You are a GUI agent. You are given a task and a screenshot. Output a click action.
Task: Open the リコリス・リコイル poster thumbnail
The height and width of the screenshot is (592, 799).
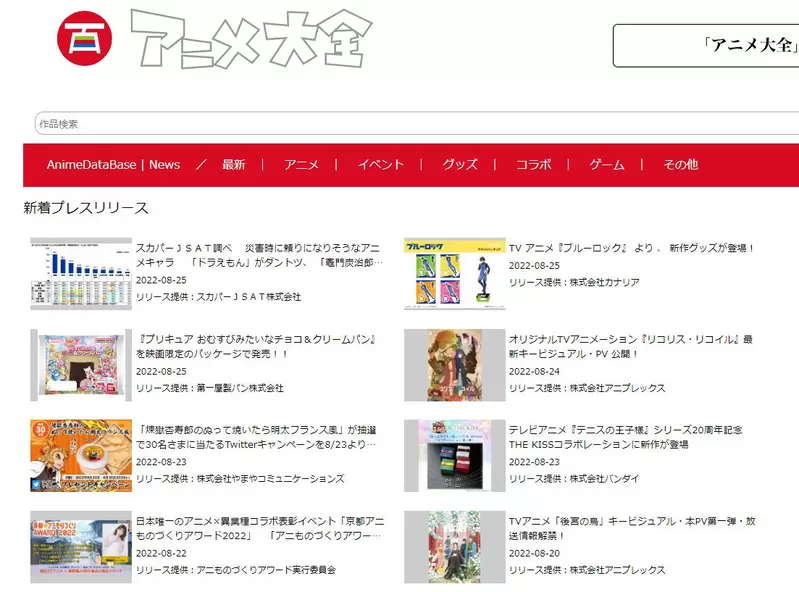click(x=455, y=365)
